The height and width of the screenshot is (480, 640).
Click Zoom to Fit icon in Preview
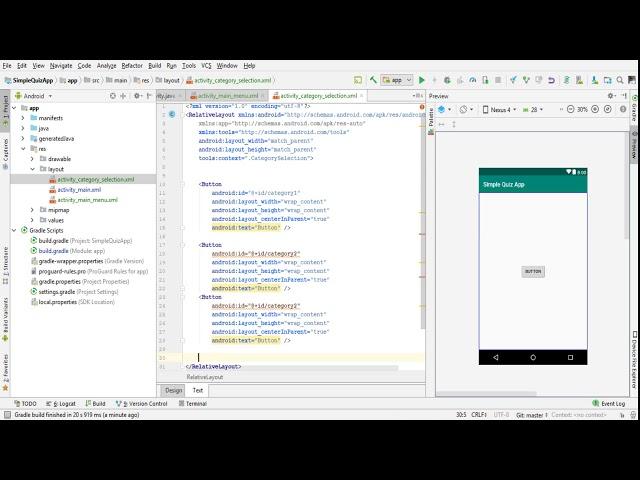608,109
